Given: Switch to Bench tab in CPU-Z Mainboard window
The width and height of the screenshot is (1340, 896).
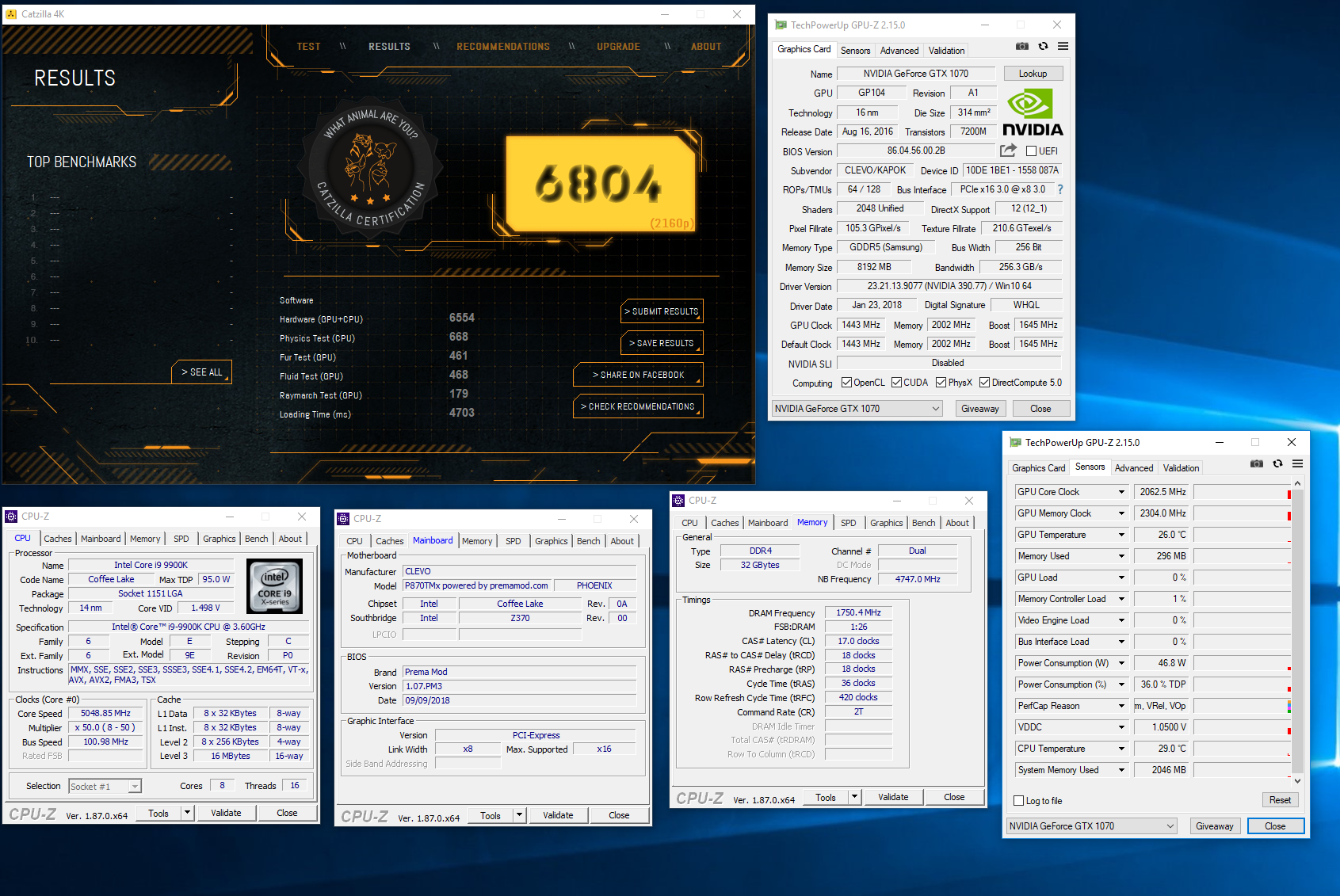Looking at the screenshot, I should click(x=588, y=541).
